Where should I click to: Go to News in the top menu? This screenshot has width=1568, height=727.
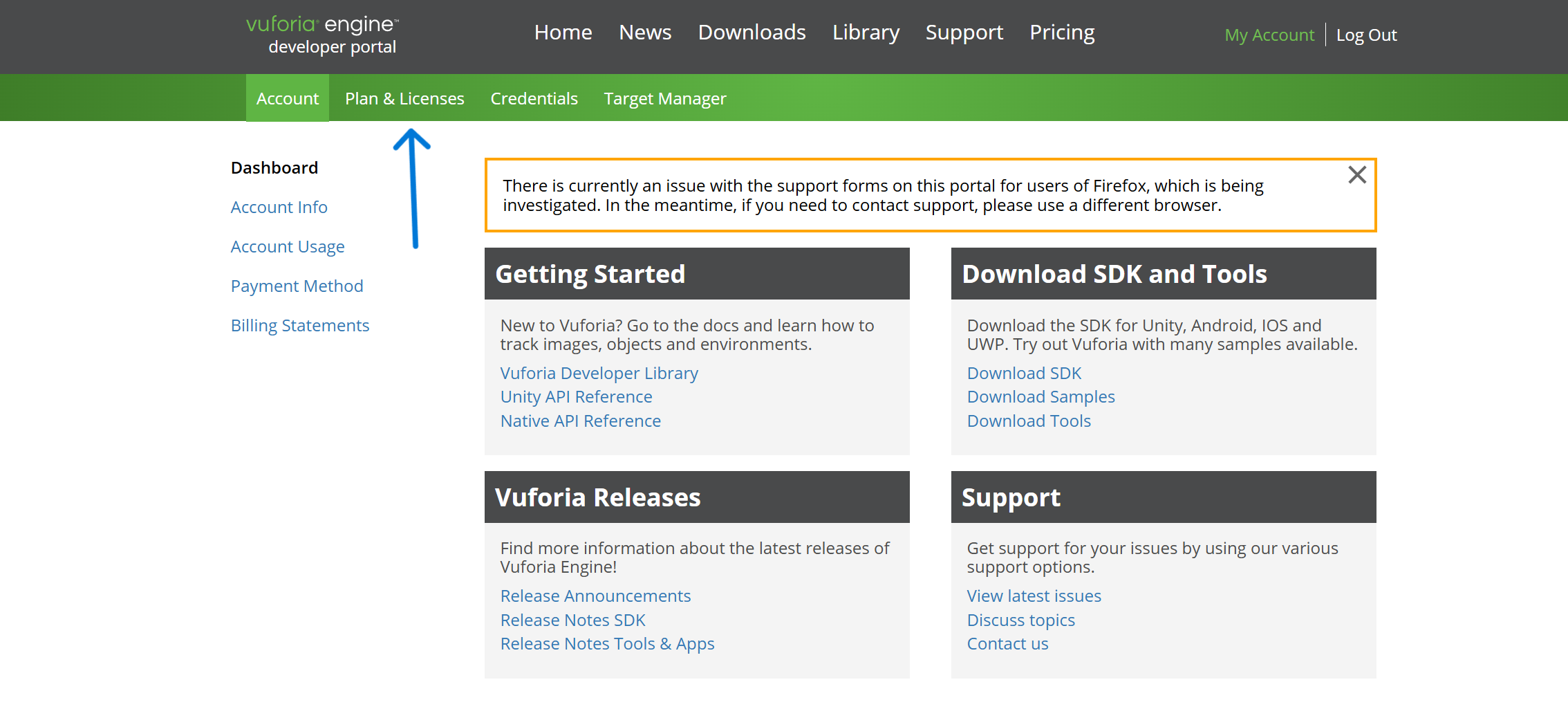coord(645,33)
